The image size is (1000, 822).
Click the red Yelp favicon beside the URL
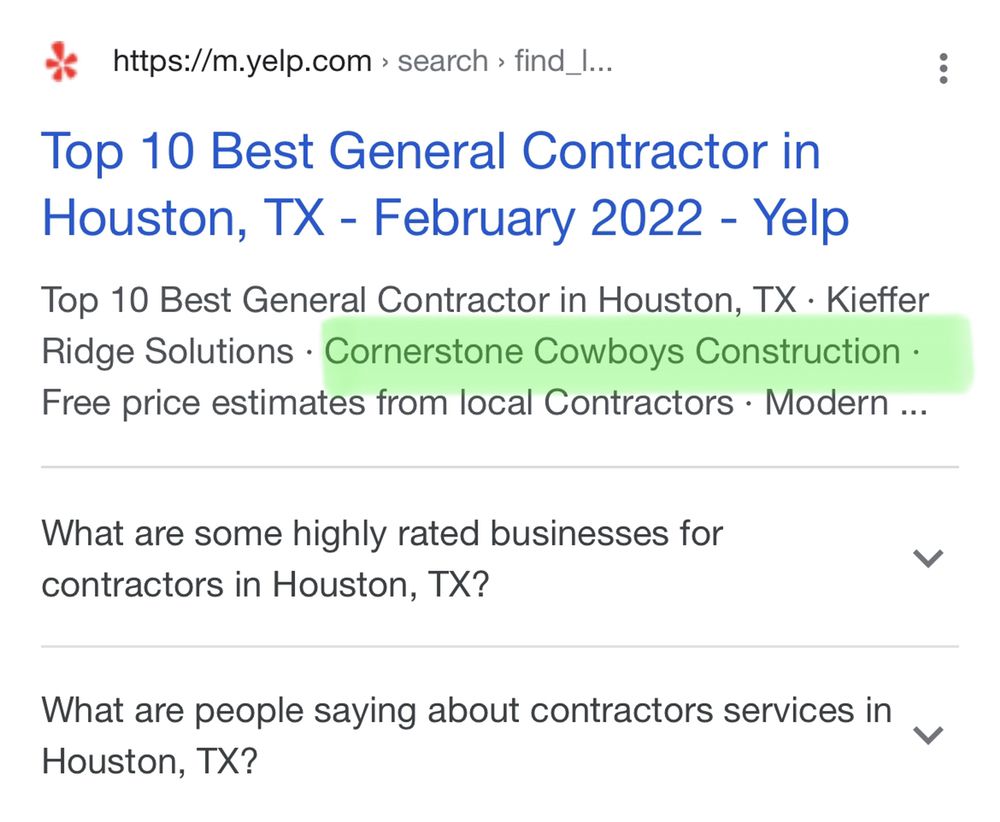[59, 61]
